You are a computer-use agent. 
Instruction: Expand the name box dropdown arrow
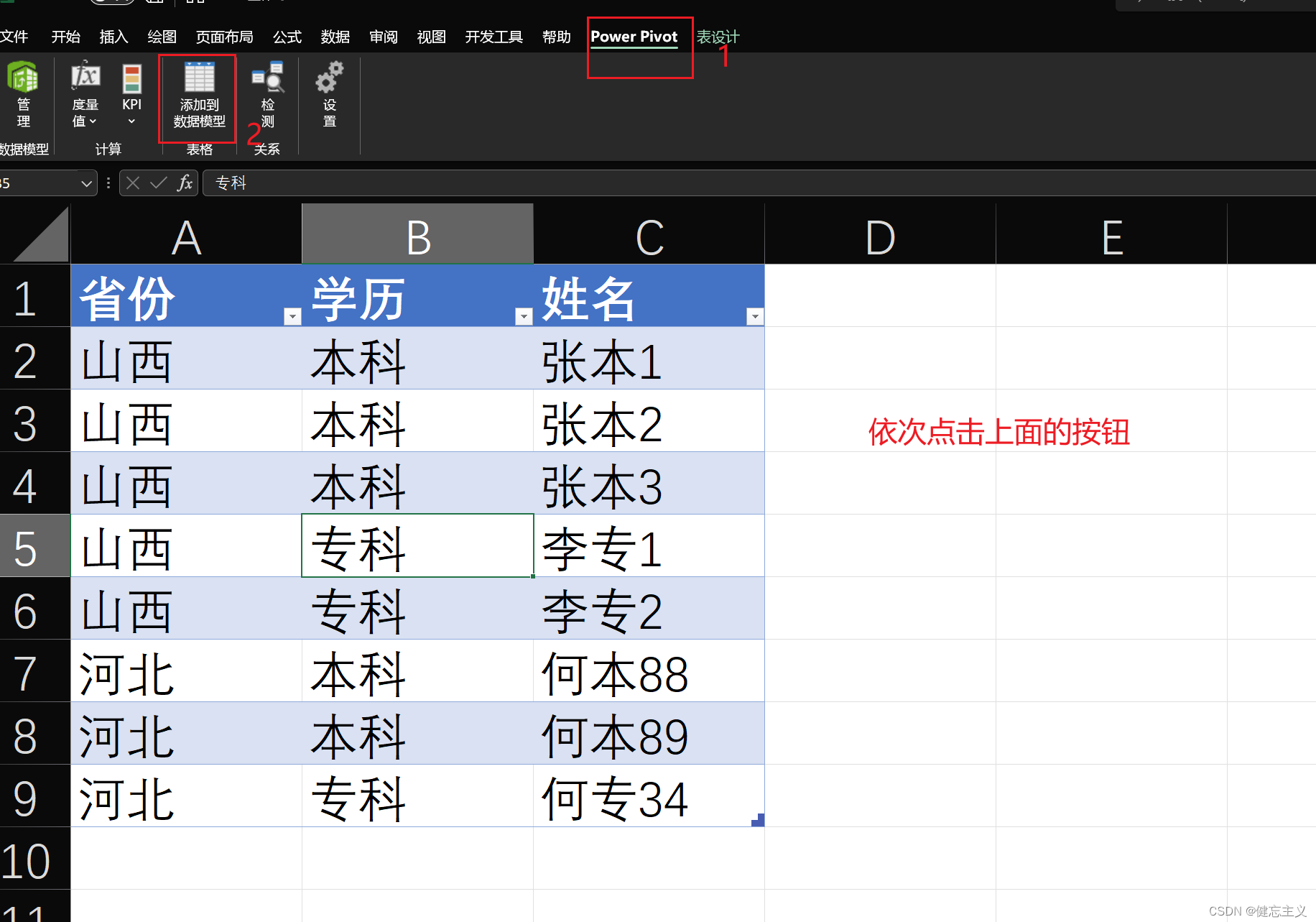coord(86,183)
